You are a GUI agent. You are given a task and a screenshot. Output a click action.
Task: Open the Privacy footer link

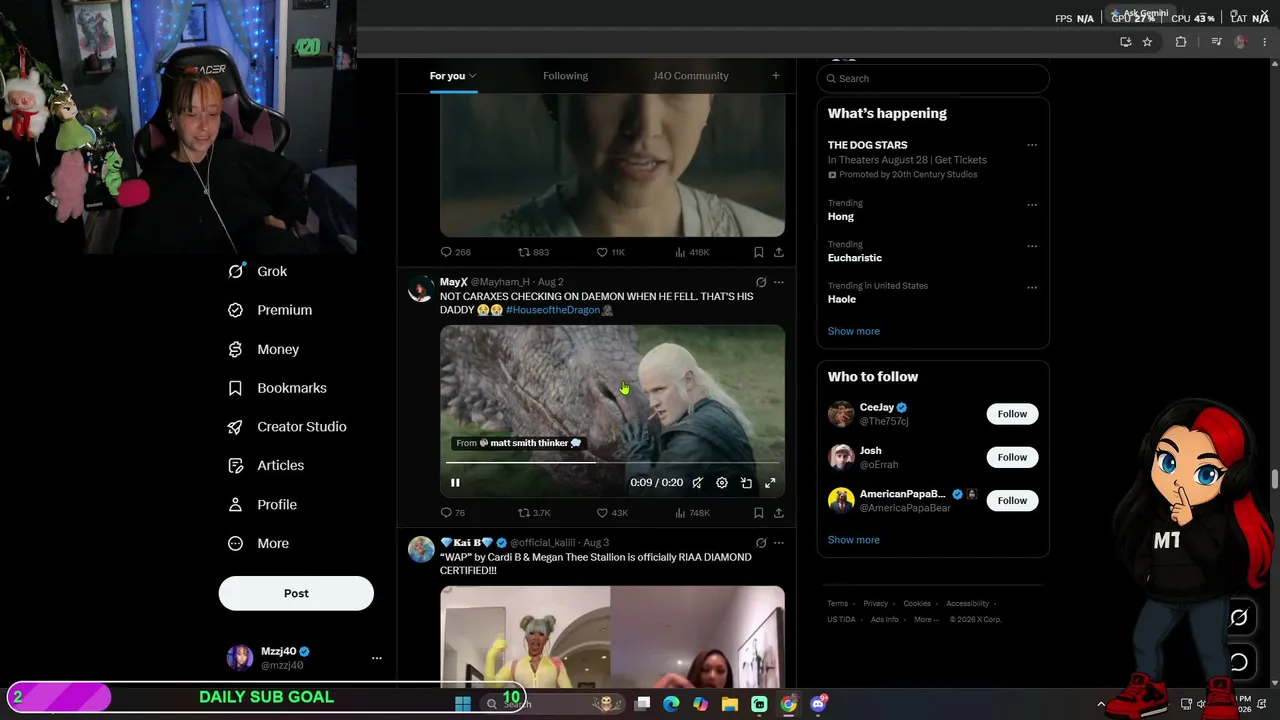[x=876, y=604]
